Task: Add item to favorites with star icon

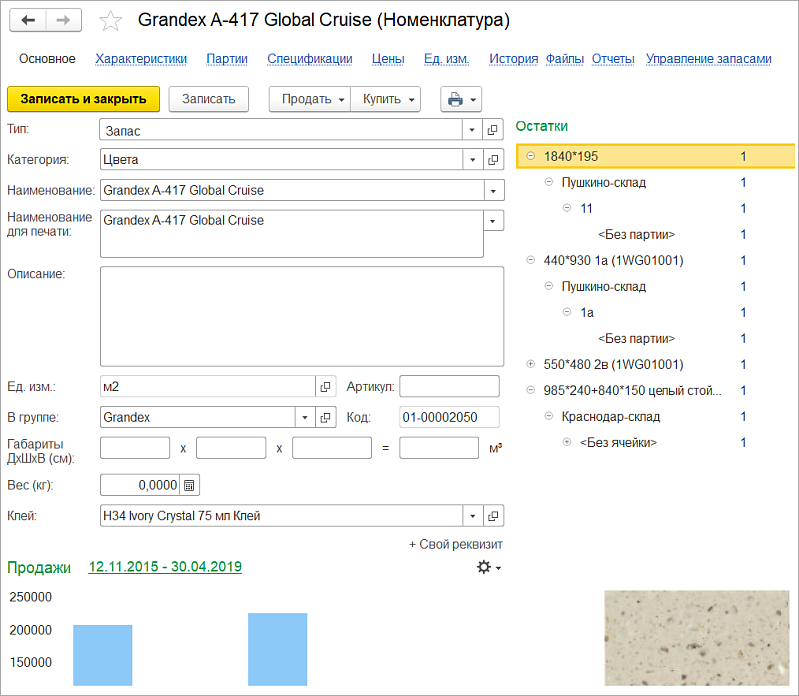Action: click(110, 21)
